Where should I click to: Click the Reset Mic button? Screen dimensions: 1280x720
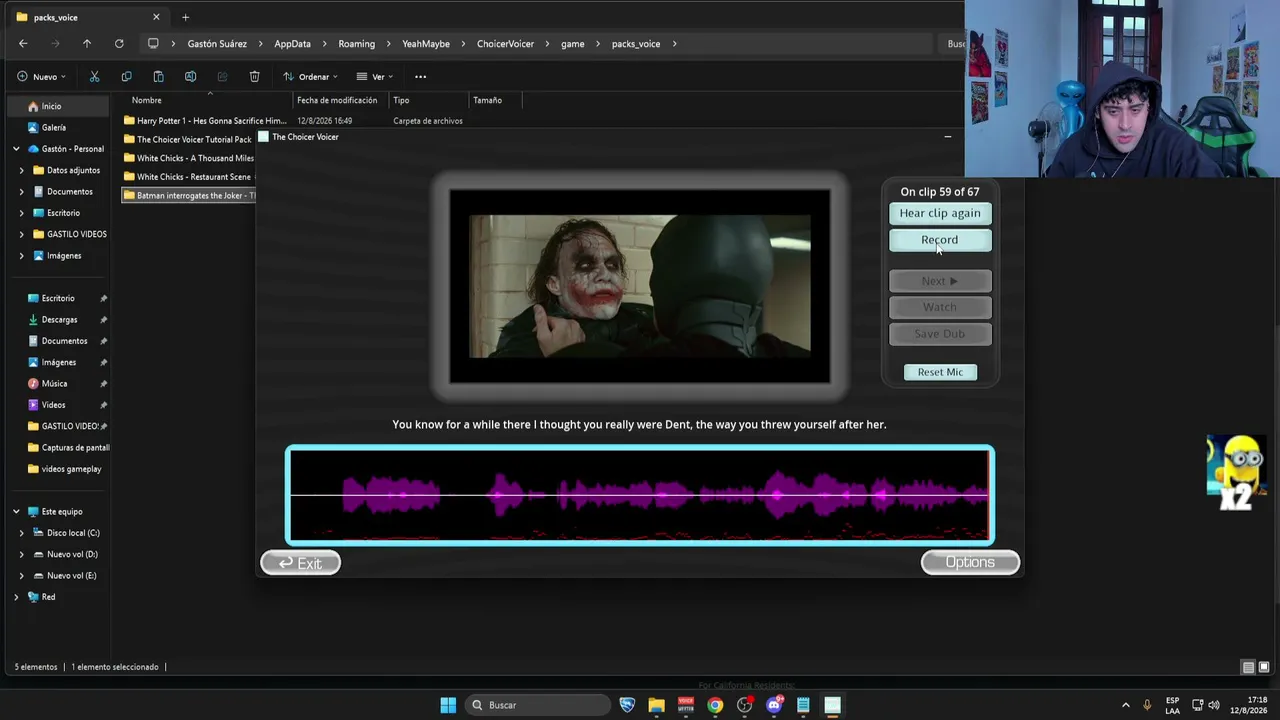click(x=940, y=372)
